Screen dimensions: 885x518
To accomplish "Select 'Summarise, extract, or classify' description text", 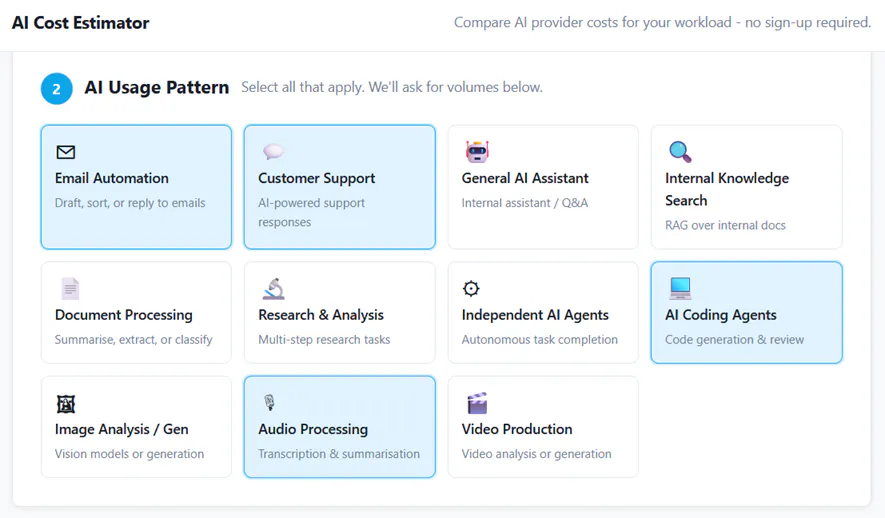I will pyautogui.click(x=133, y=340).
